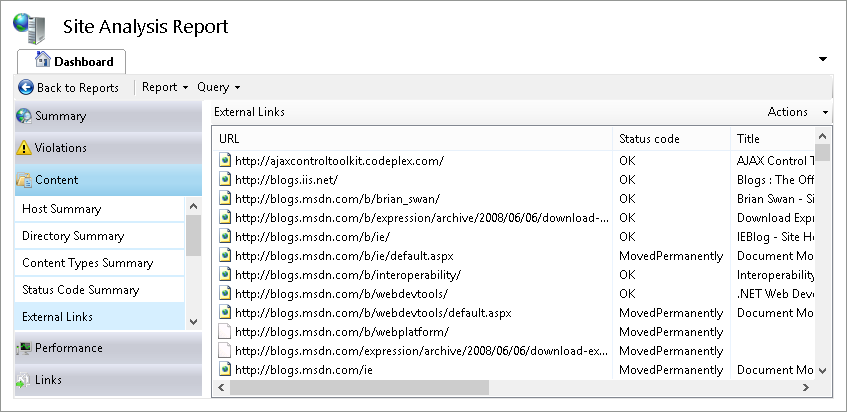Open tab list arrow at top right
847x412 pixels.
point(822,61)
